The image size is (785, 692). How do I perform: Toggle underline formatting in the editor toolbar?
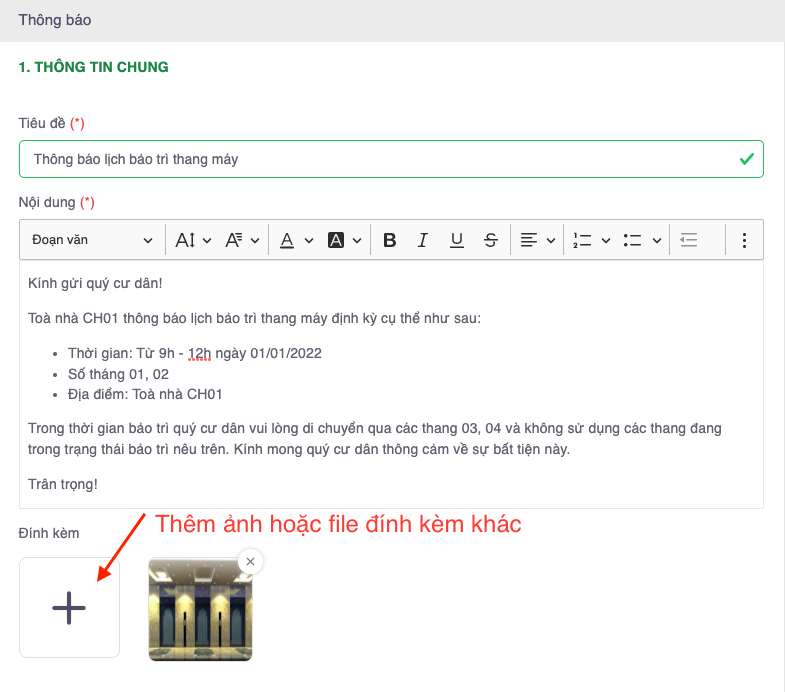coord(457,240)
